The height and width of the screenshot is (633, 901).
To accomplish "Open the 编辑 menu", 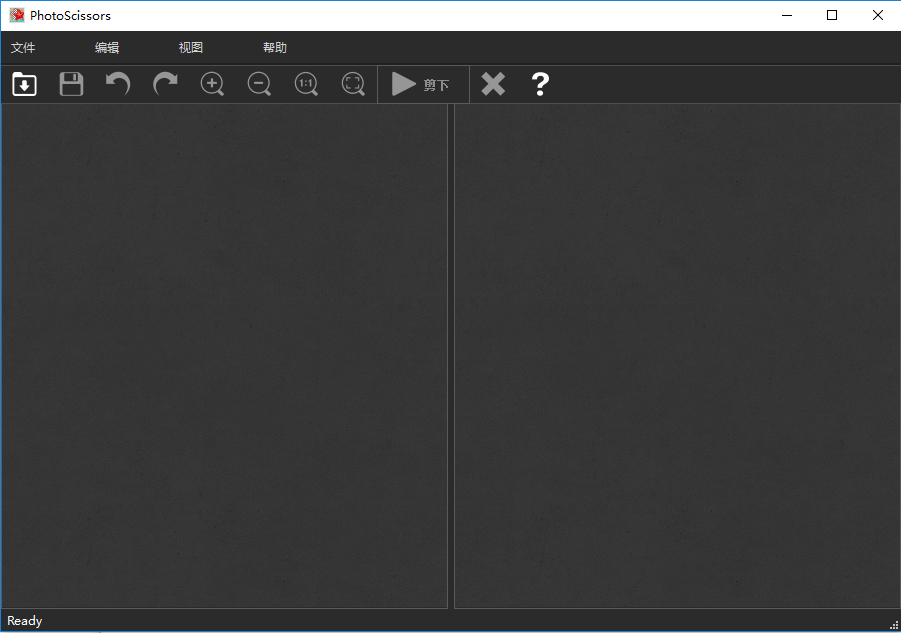I will tap(105, 47).
